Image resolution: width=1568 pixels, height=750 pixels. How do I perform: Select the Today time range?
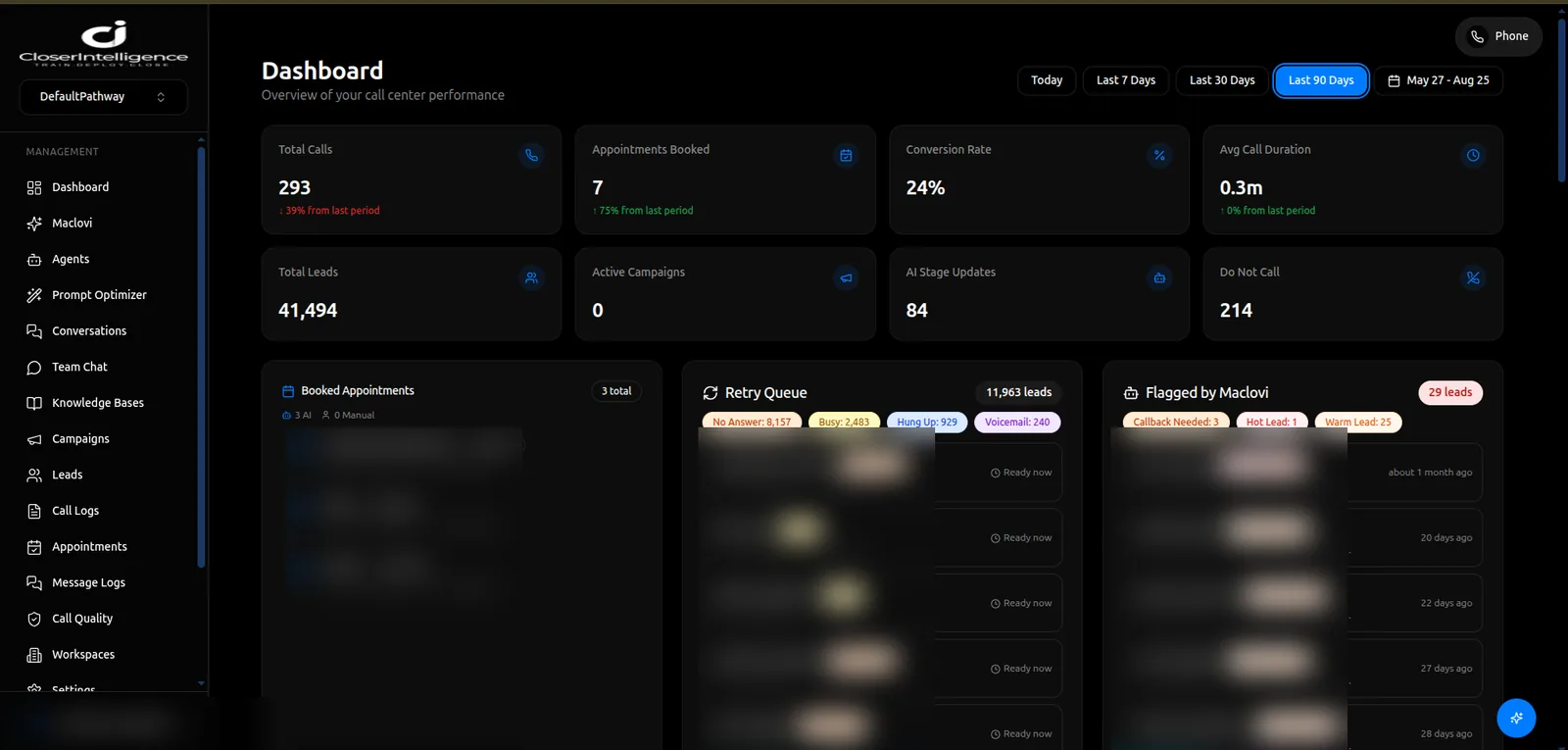tap(1047, 80)
